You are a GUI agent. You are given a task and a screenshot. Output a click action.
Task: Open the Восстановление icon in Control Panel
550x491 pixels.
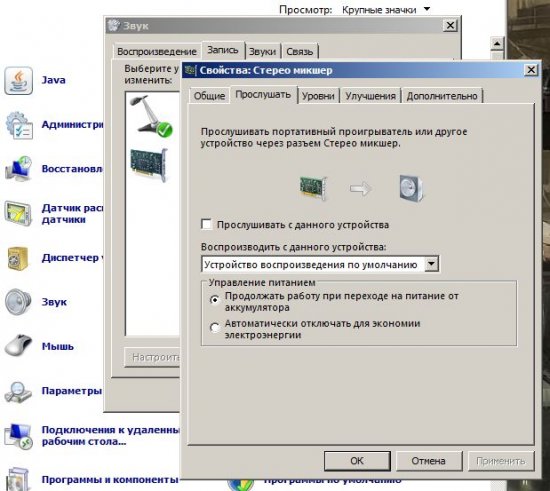pyautogui.click(x=19, y=169)
